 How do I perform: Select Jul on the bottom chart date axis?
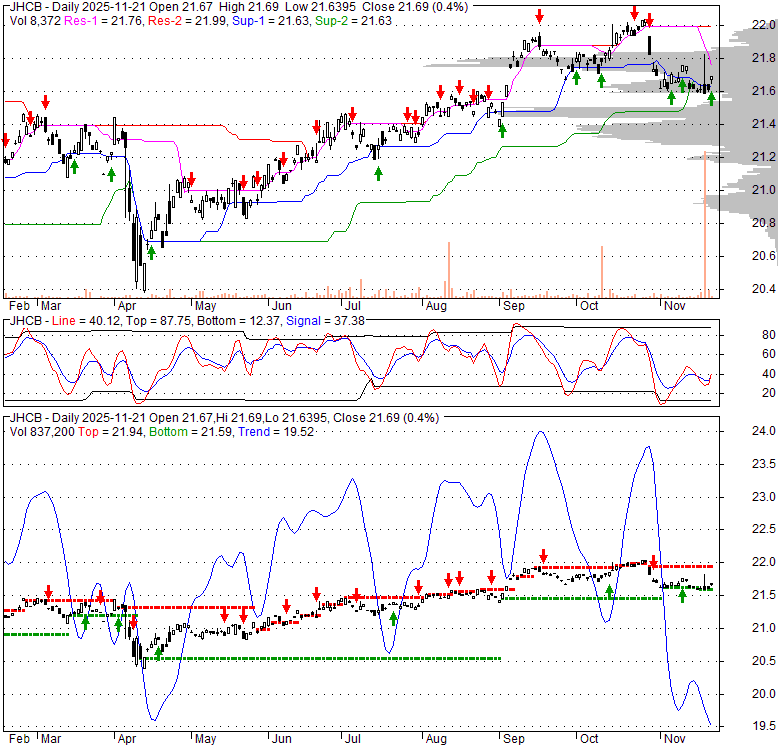click(353, 739)
